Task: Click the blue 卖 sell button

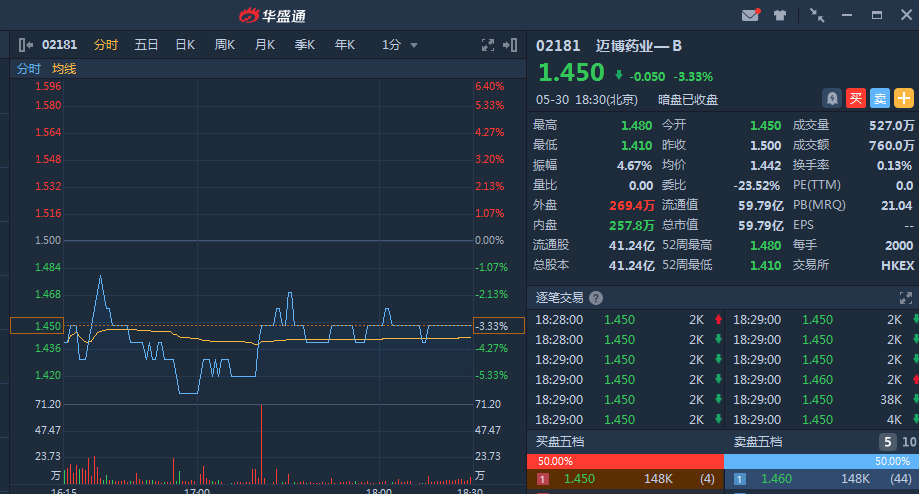Action: [879, 98]
